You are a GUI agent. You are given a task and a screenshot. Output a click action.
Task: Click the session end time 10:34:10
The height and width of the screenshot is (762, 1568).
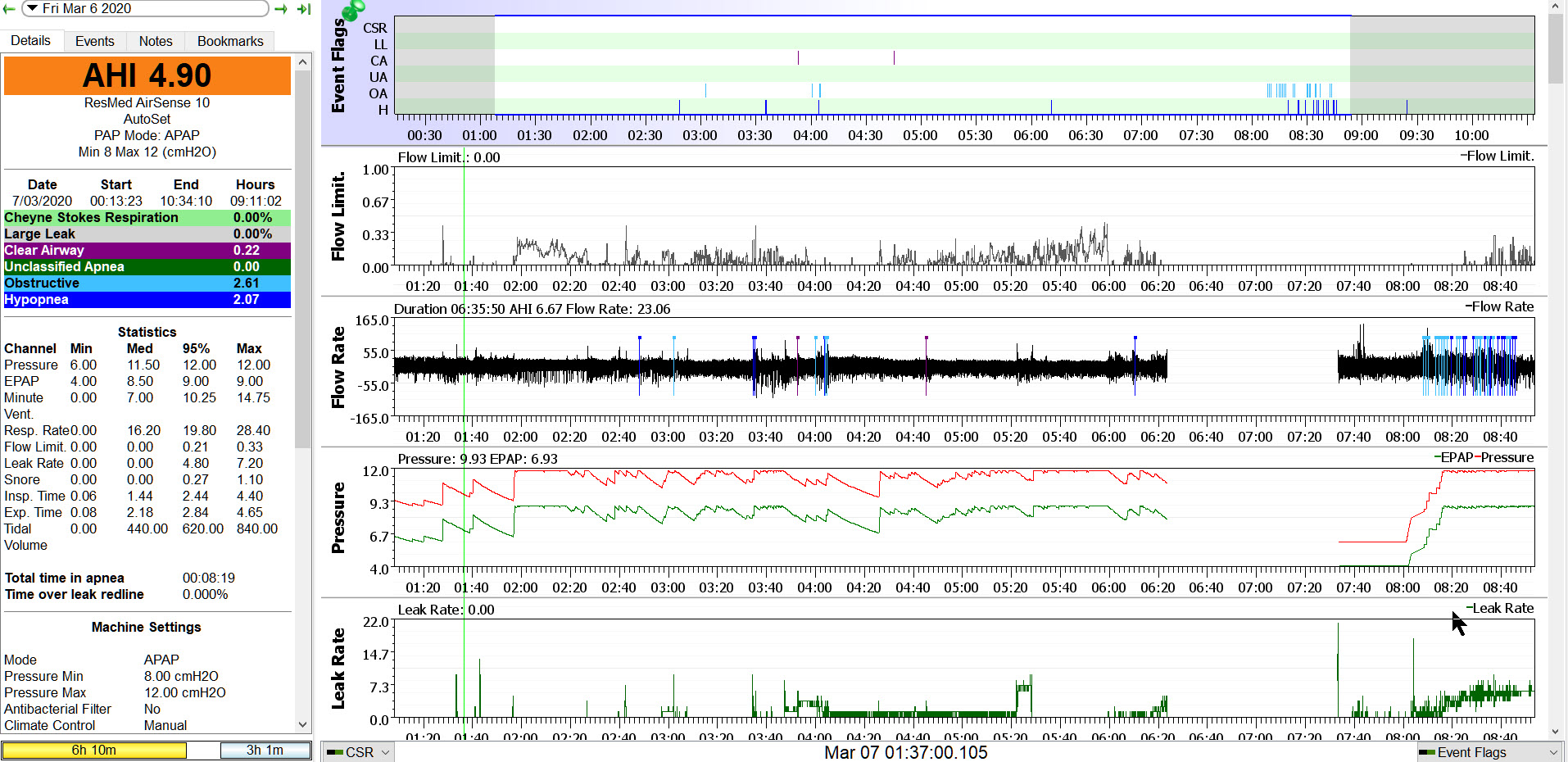point(186,201)
